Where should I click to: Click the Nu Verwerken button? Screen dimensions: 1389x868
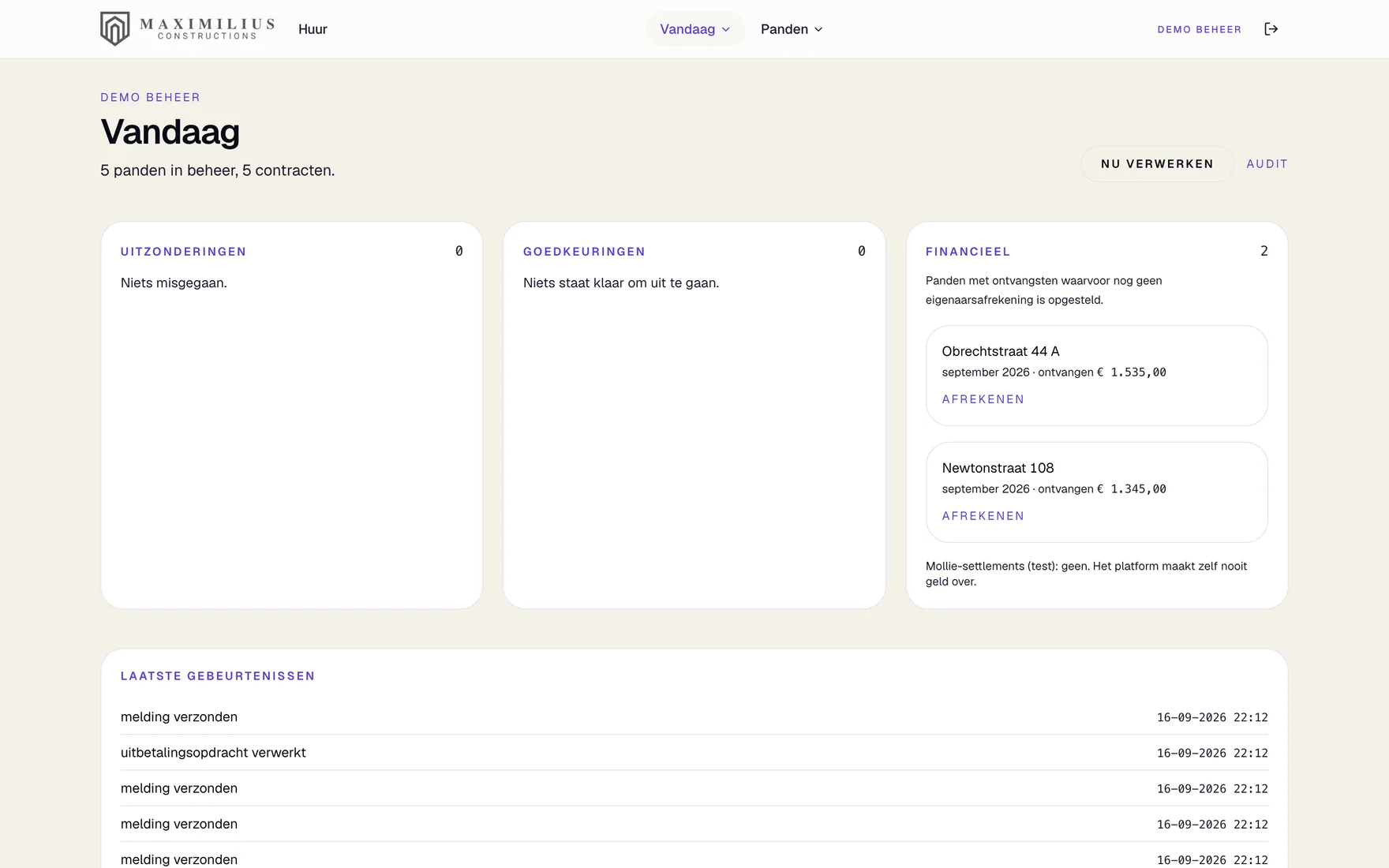(1157, 164)
